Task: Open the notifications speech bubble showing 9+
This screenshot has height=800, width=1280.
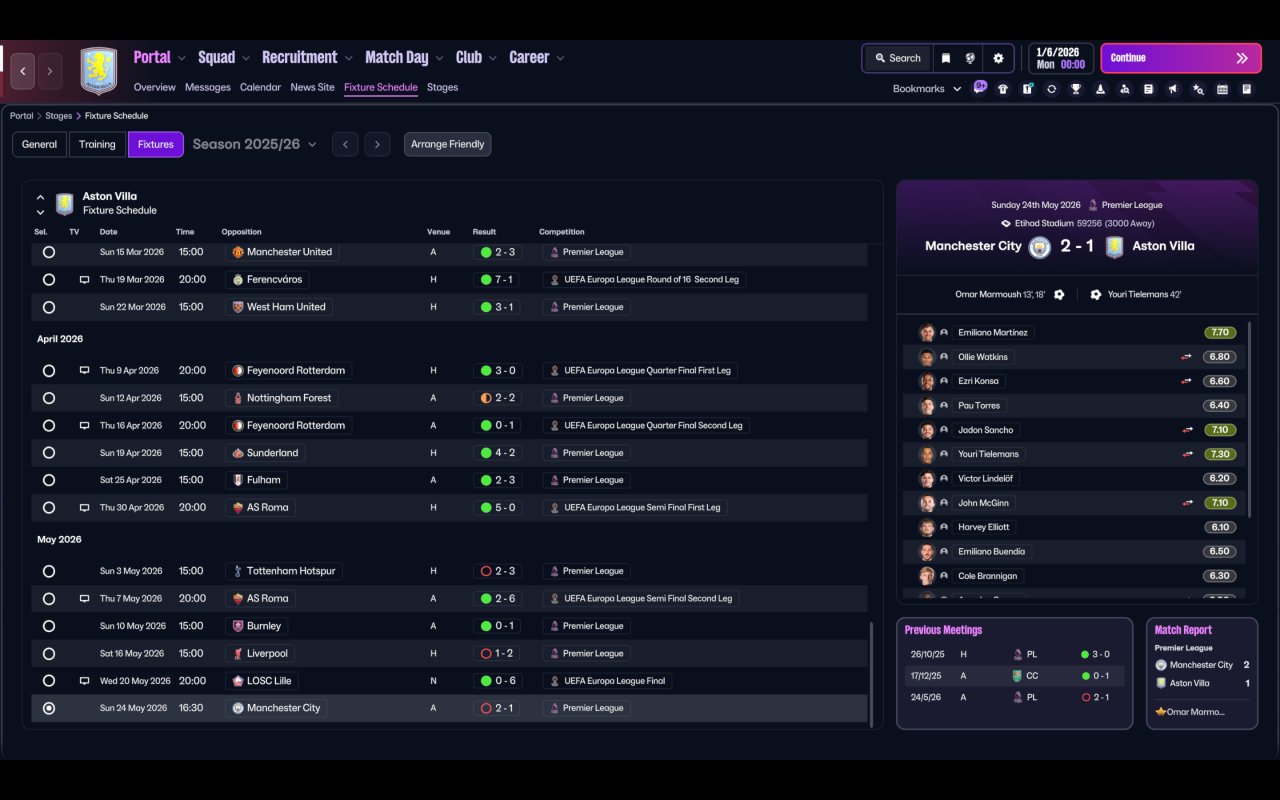Action: 980,87
